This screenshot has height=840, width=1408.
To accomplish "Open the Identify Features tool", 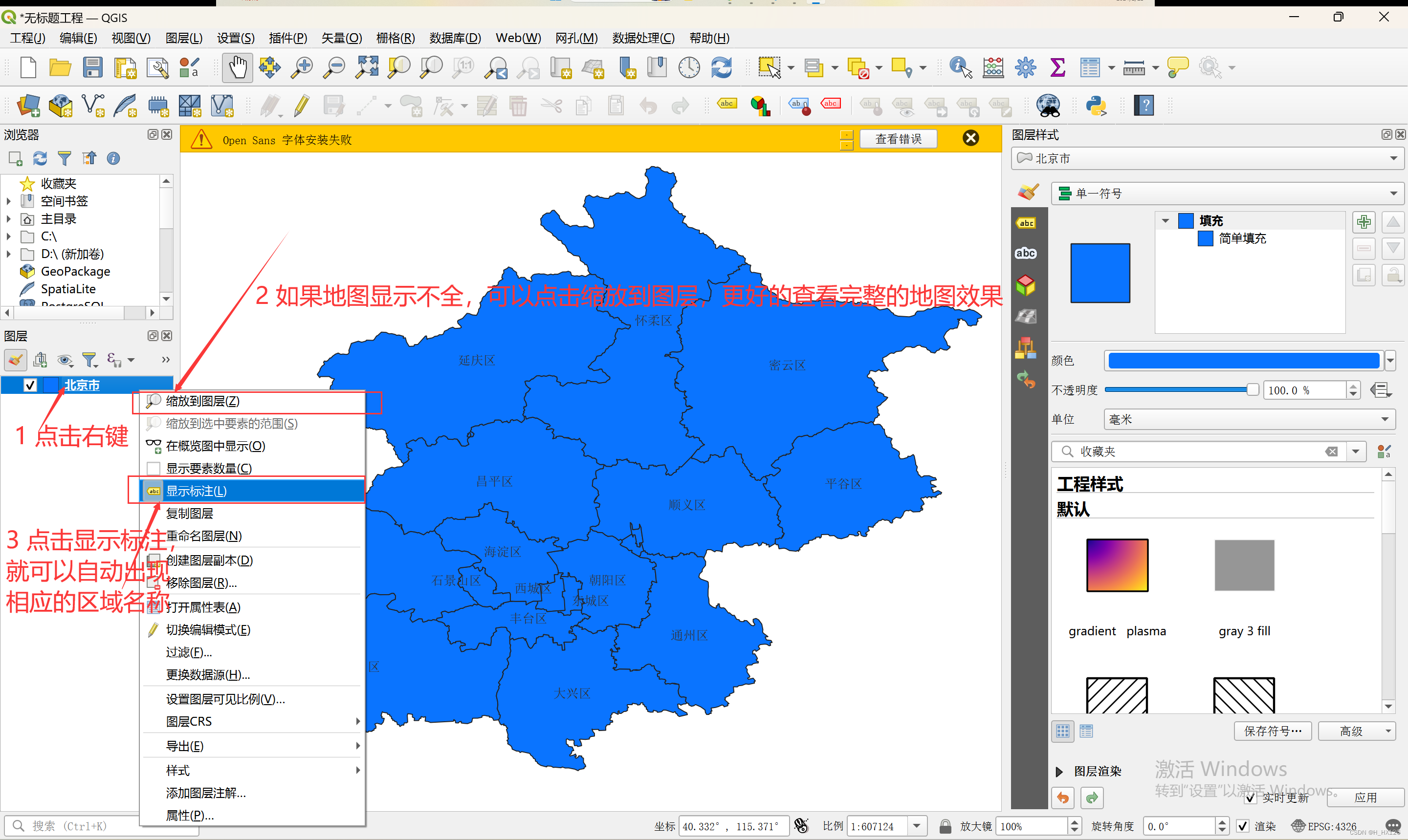I will click(960, 68).
